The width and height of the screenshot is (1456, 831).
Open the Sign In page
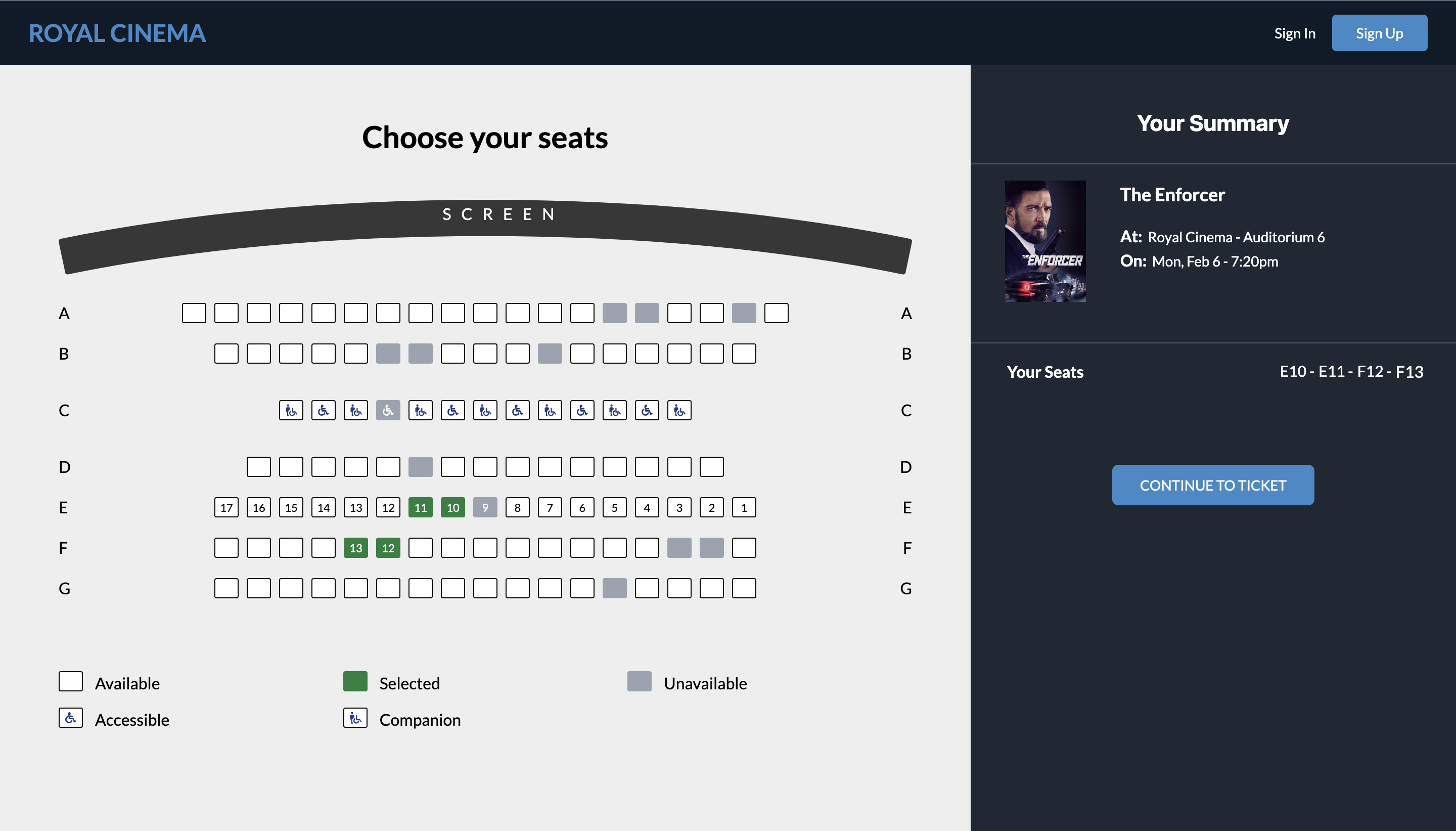coord(1295,32)
